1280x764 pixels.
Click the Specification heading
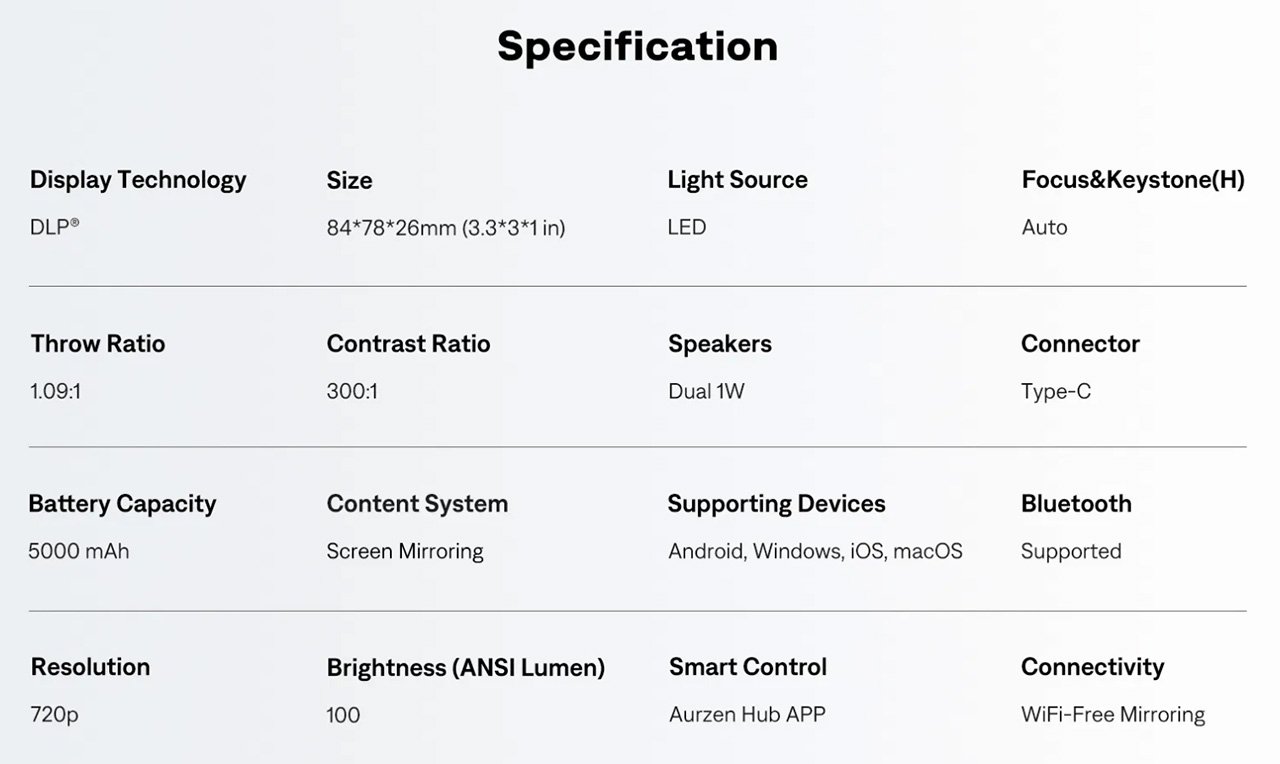[637, 47]
